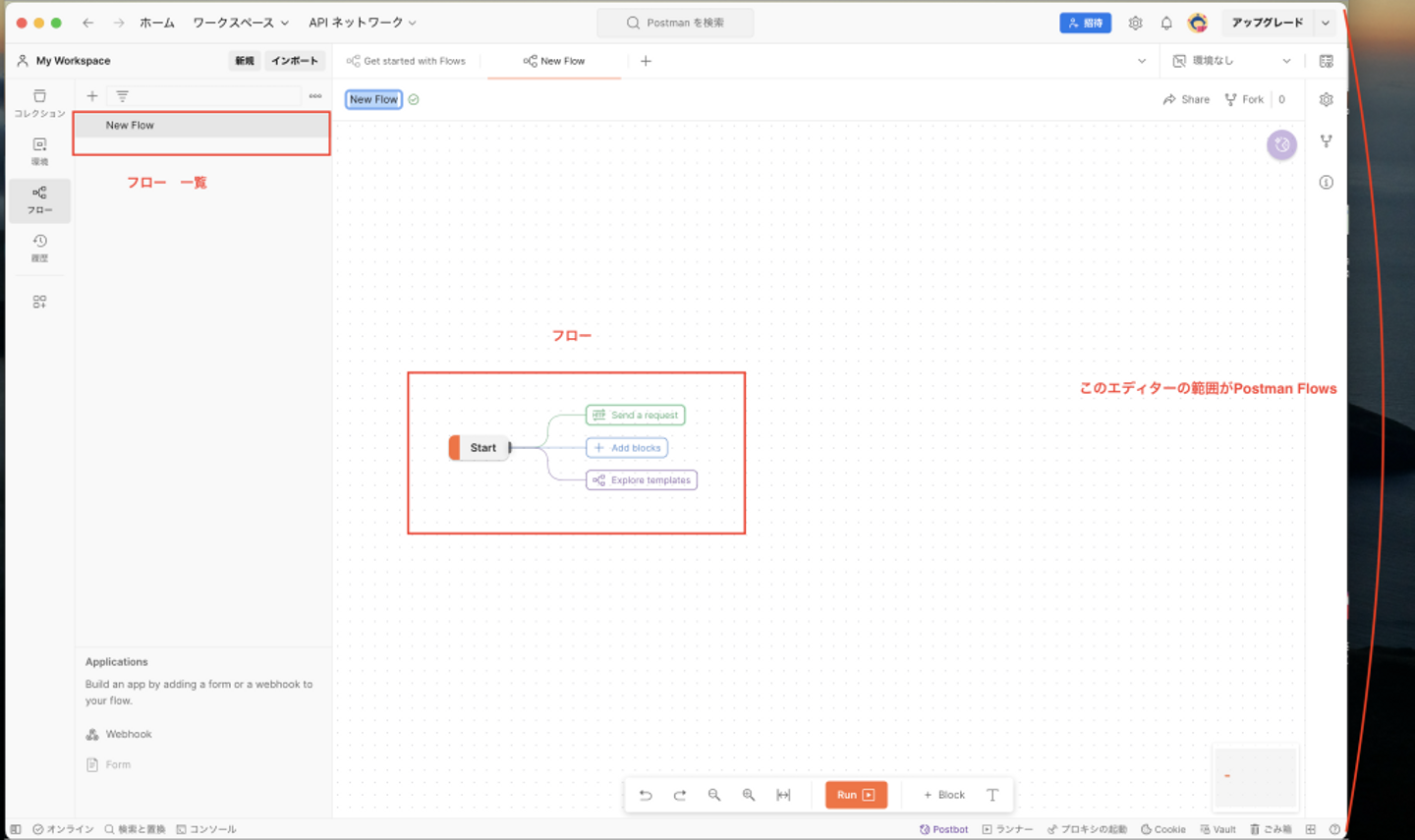Click the canvas minimap

(1255, 777)
